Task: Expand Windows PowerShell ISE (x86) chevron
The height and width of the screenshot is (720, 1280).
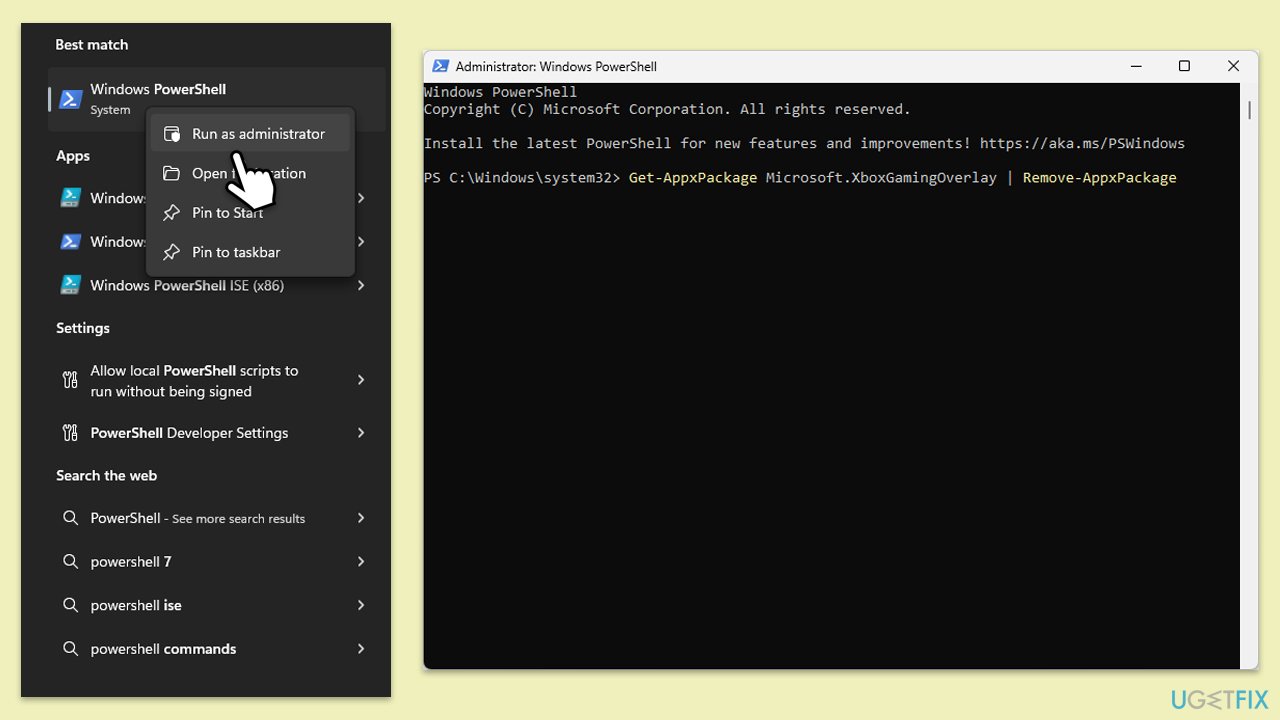Action: 361,286
